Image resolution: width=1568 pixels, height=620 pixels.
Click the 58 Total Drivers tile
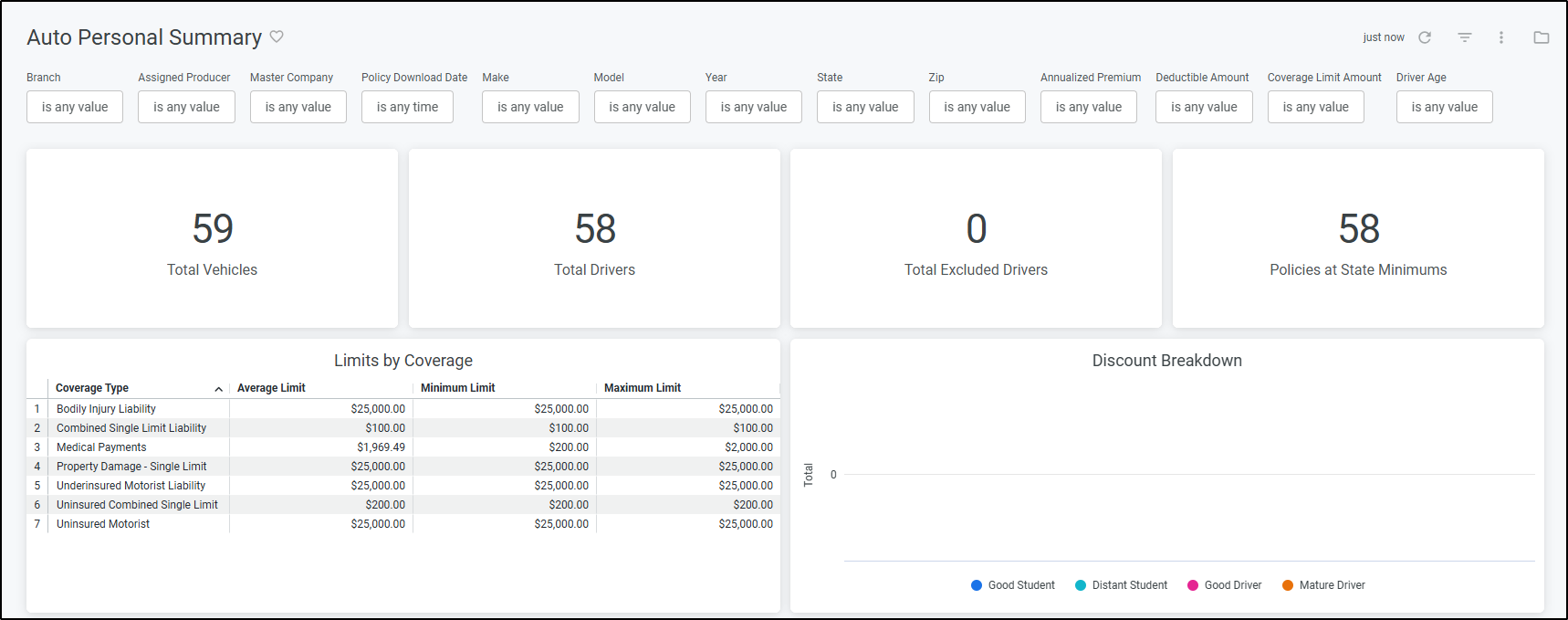coord(594,238)
